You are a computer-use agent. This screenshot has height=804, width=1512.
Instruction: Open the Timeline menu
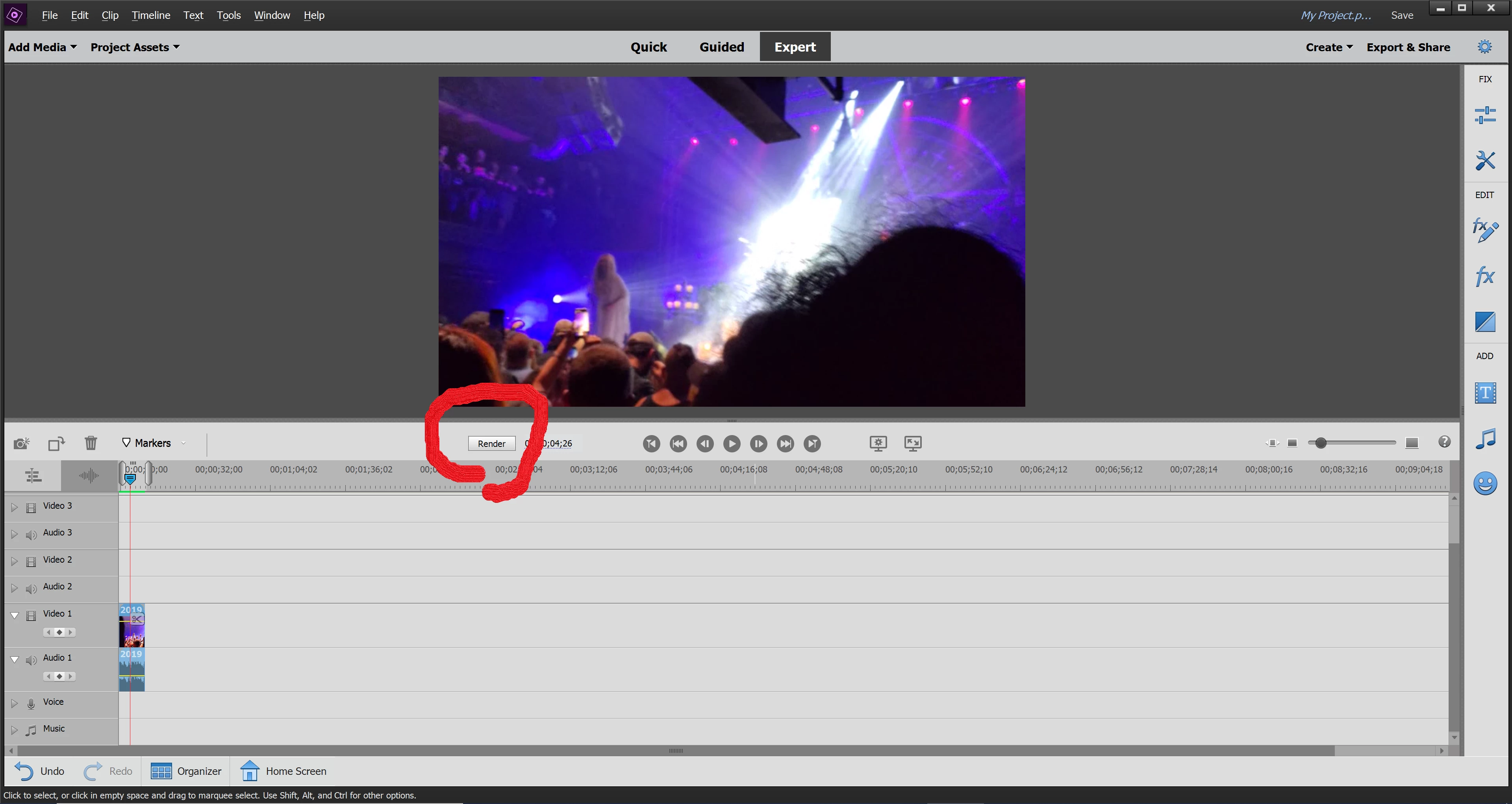click(150, 15)
